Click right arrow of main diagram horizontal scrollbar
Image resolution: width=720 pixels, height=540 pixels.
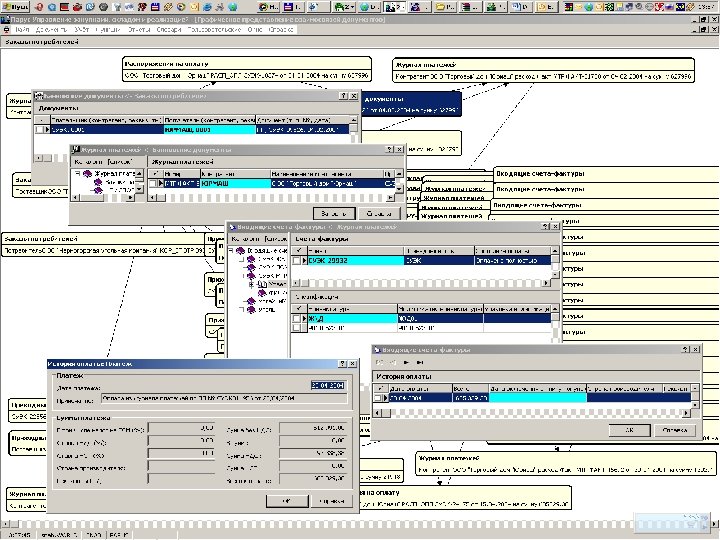click(715, 524)
